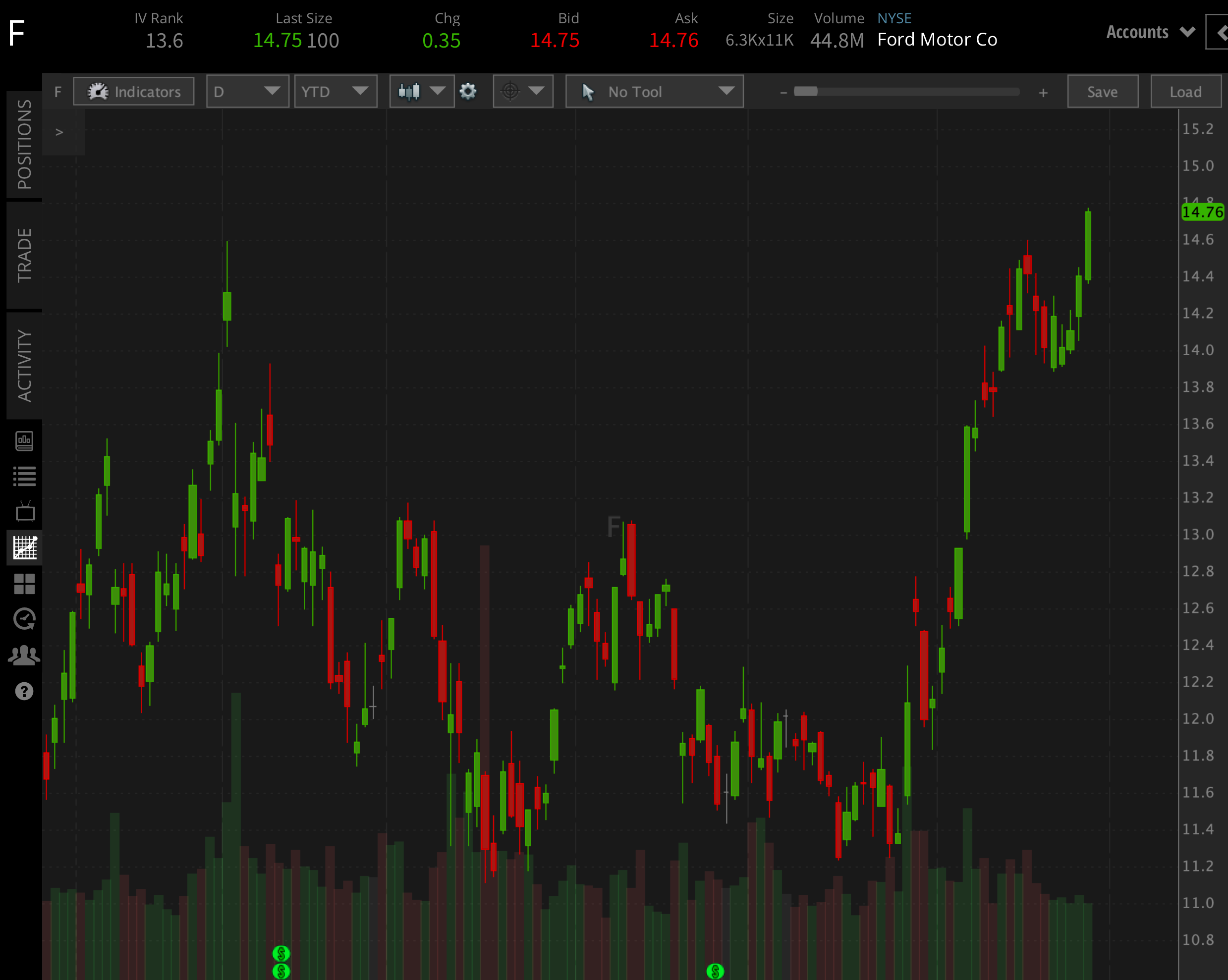Click the Load button
The image size is (1228, 980).
coord(1185,91)
